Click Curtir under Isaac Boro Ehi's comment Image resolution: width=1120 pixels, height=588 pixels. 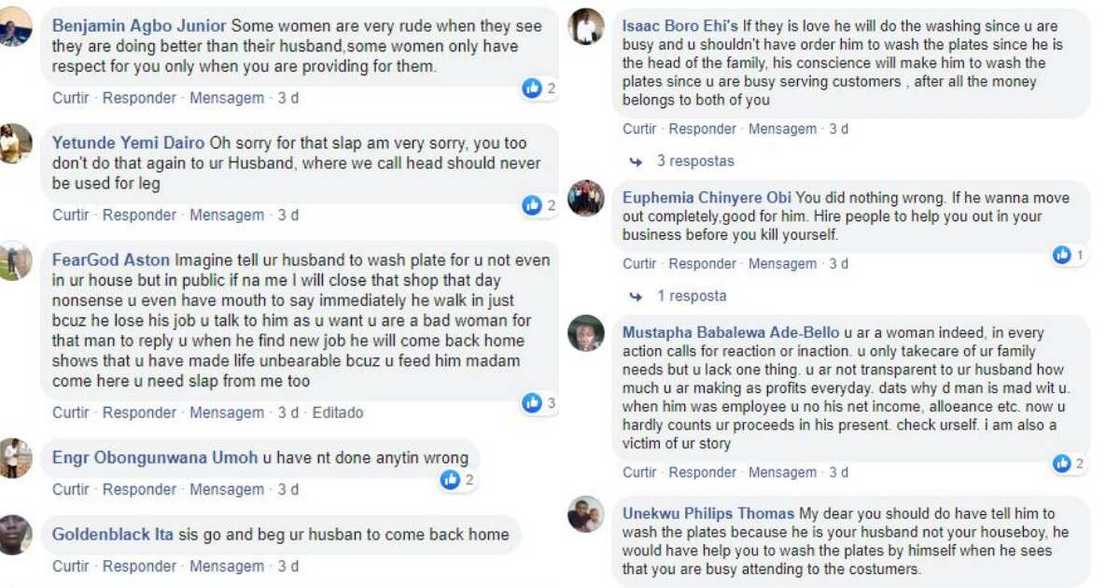641,129
